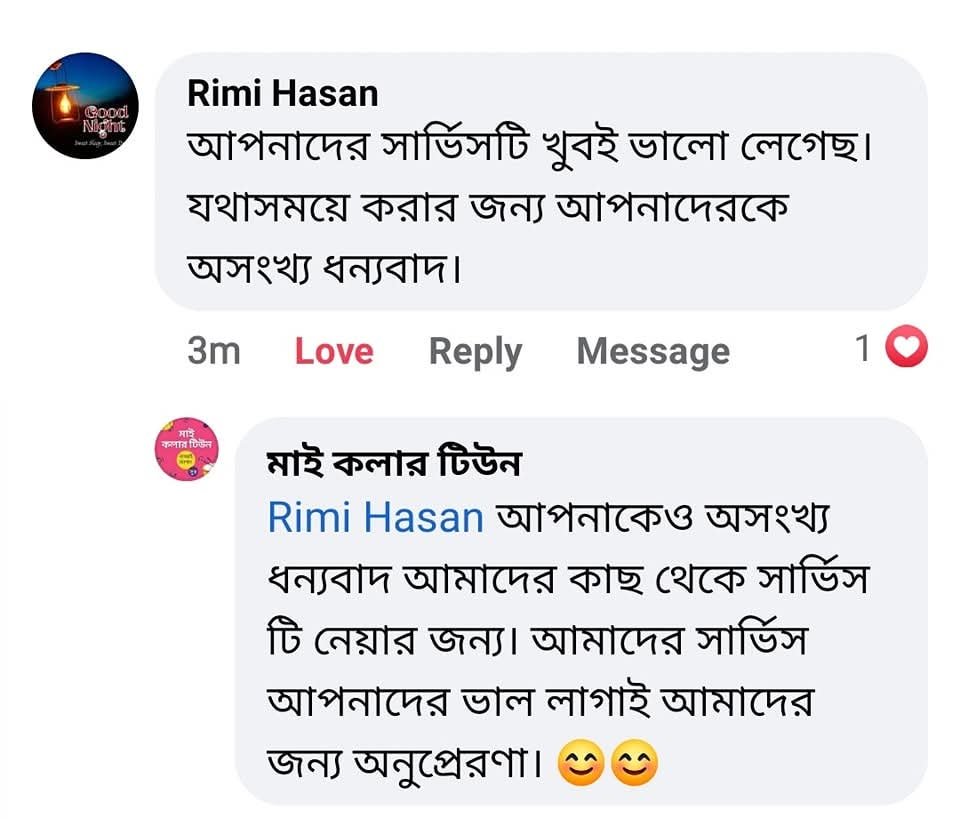Click the blue Rimi Hasan mention
Viewport: 960px width, 819px height.
tap(376, 518)
